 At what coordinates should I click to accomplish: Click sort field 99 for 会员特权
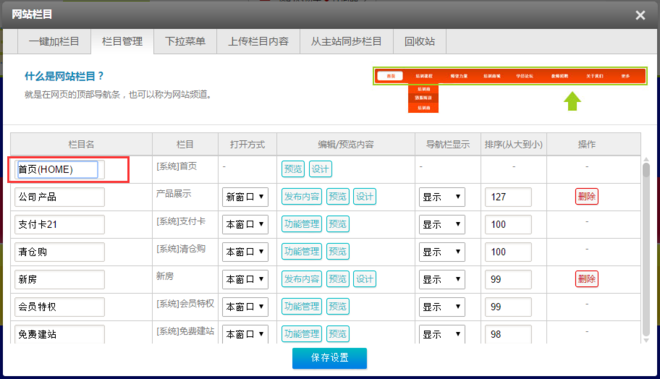[508, 307]
